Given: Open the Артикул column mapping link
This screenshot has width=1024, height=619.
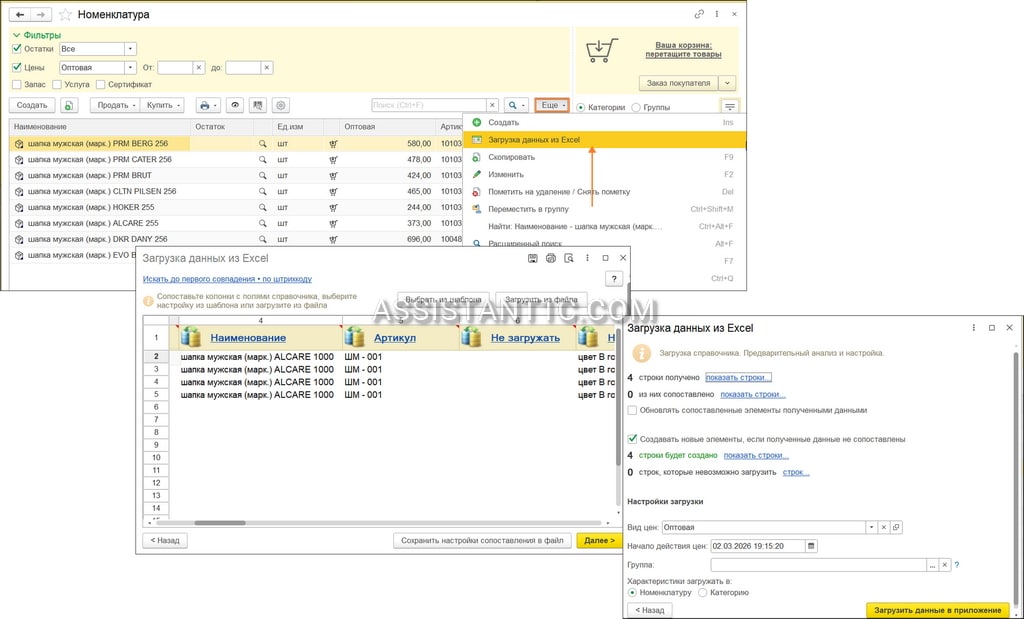Looking at the screenshot, I should click(395, 338).
